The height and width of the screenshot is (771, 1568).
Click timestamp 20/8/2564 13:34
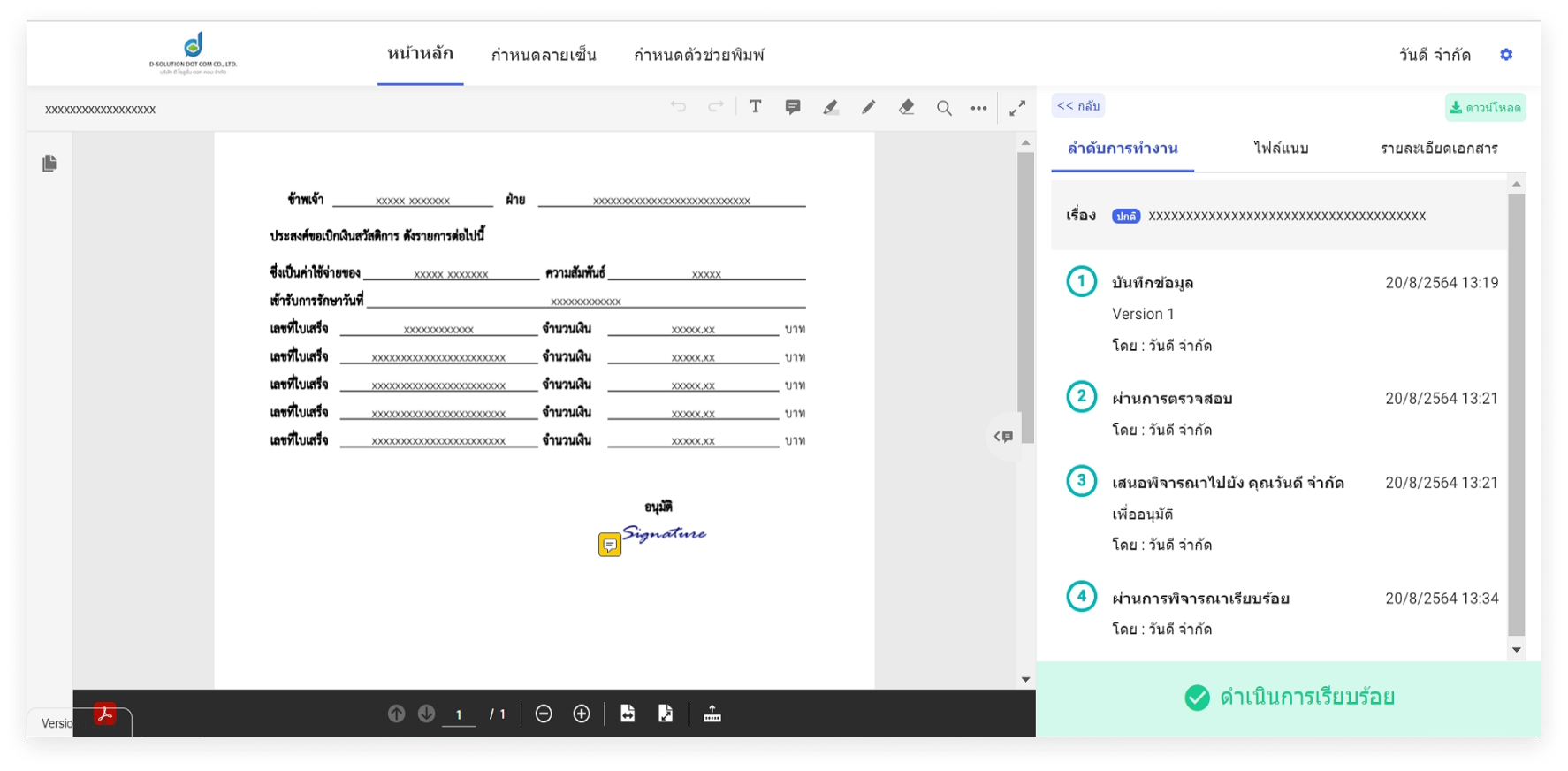tap(1442, 599)
